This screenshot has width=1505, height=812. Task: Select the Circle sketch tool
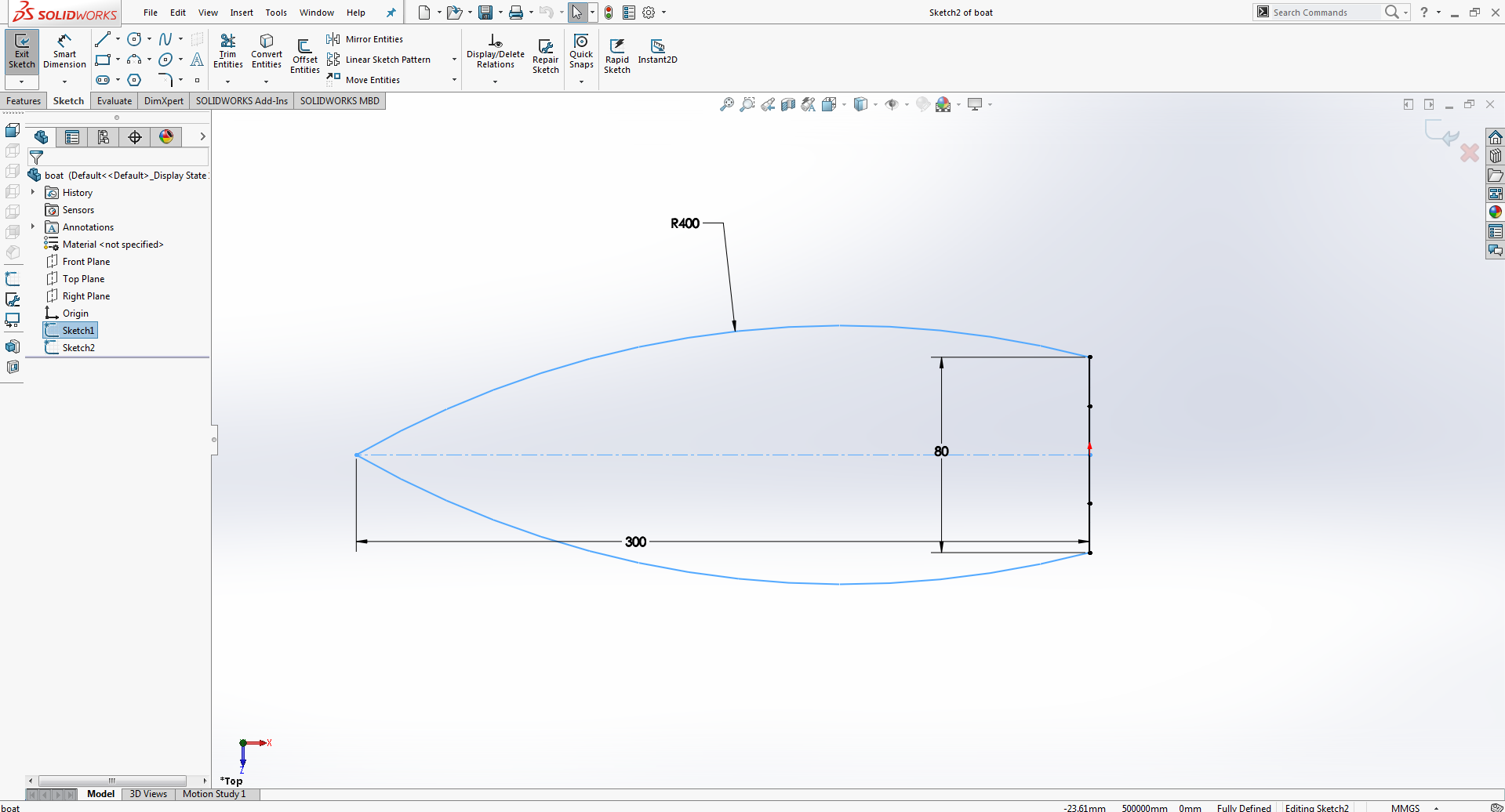(x=135, y=39)
